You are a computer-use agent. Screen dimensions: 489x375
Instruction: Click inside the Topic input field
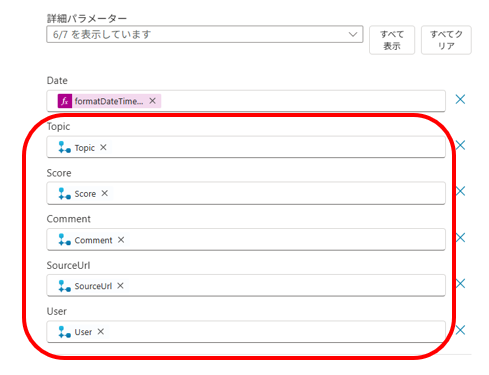click(x=246, y=147)
